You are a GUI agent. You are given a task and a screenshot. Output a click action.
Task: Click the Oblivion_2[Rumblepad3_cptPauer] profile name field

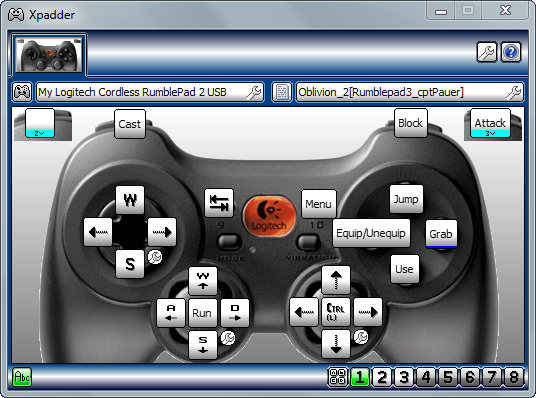click(x=410, y=92)
